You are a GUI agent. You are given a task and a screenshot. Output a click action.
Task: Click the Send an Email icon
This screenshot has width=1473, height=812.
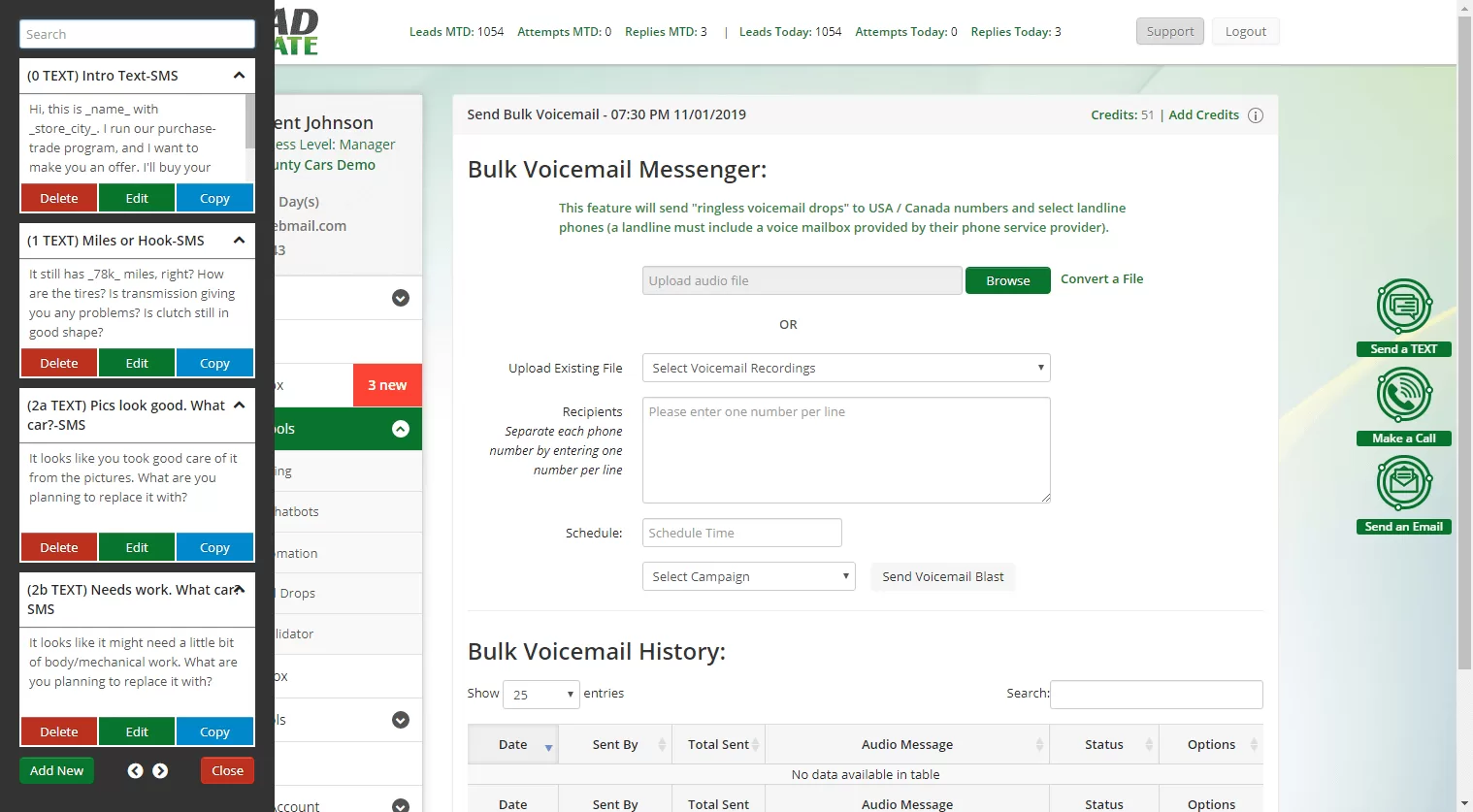click(1404, 483)
